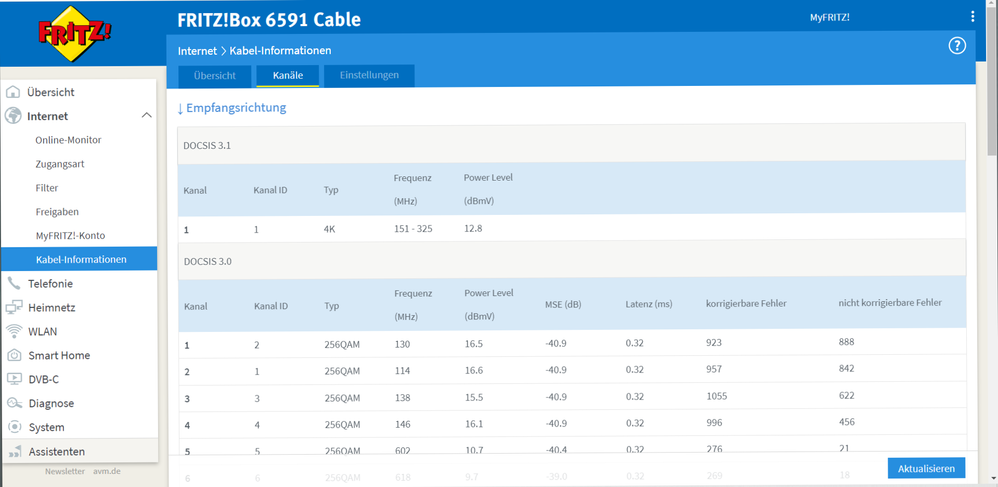
Task: Click the DVB-C monitor icon
Action: [x=14, y=380]
